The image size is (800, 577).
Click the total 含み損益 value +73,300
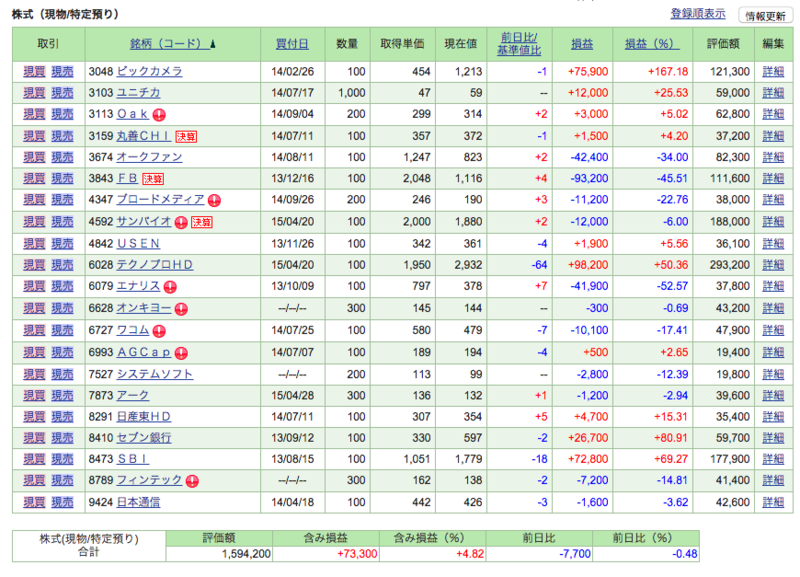[x=357, y=554]
